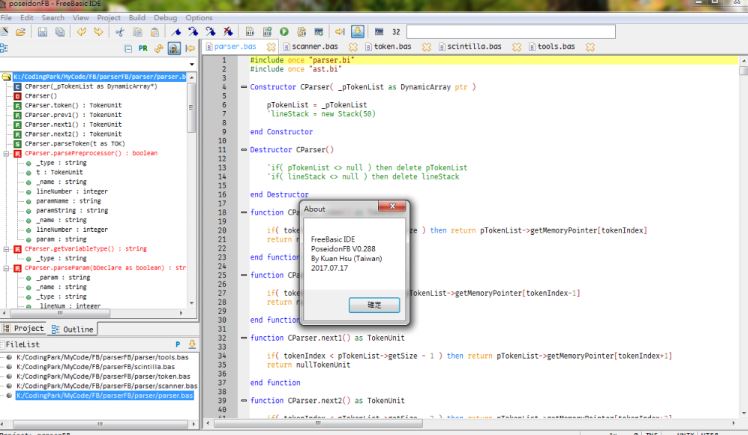This screenshot has height=435, width=748.
Task: Click the Compile toolbar icon
Action: [x=249, y=32]
